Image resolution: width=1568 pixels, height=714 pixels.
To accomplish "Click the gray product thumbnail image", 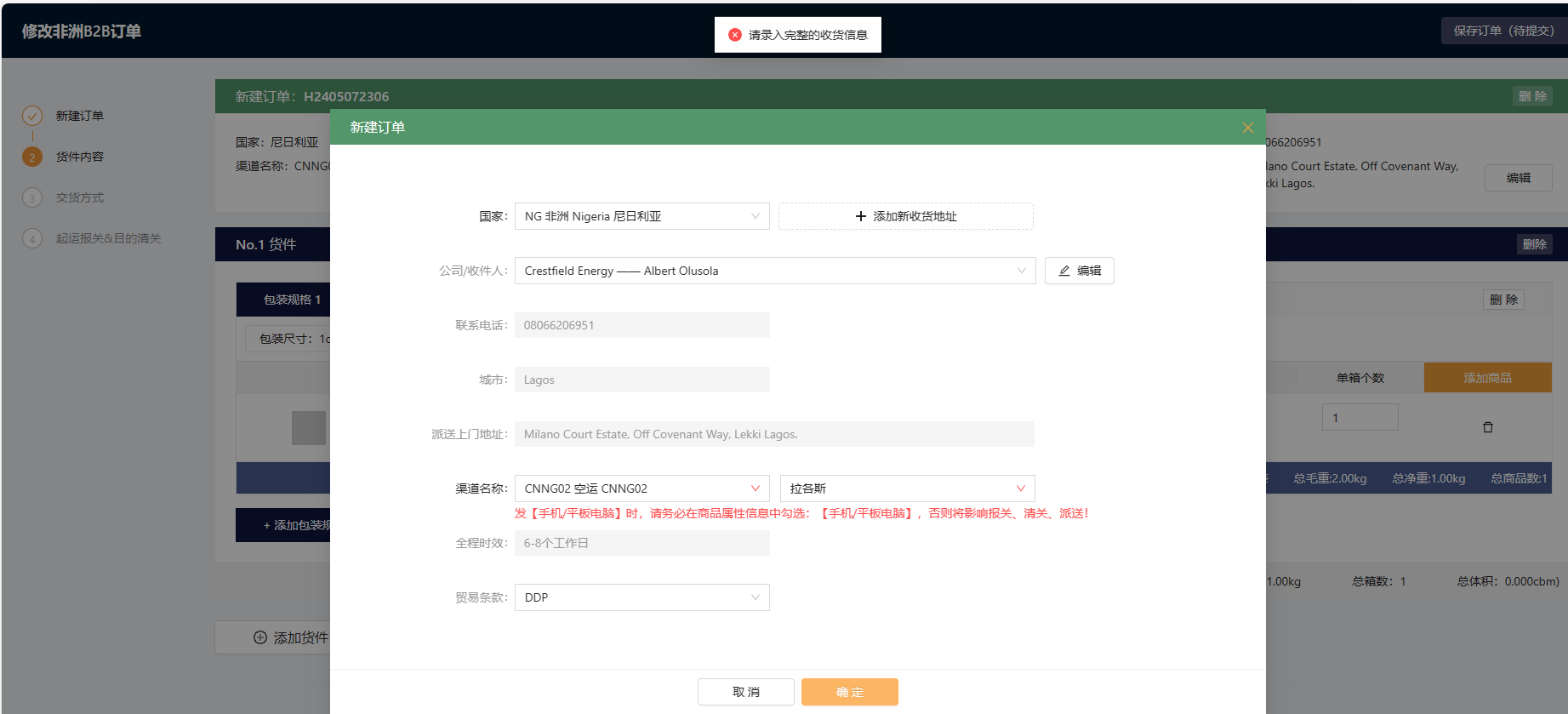I will 308,427.
